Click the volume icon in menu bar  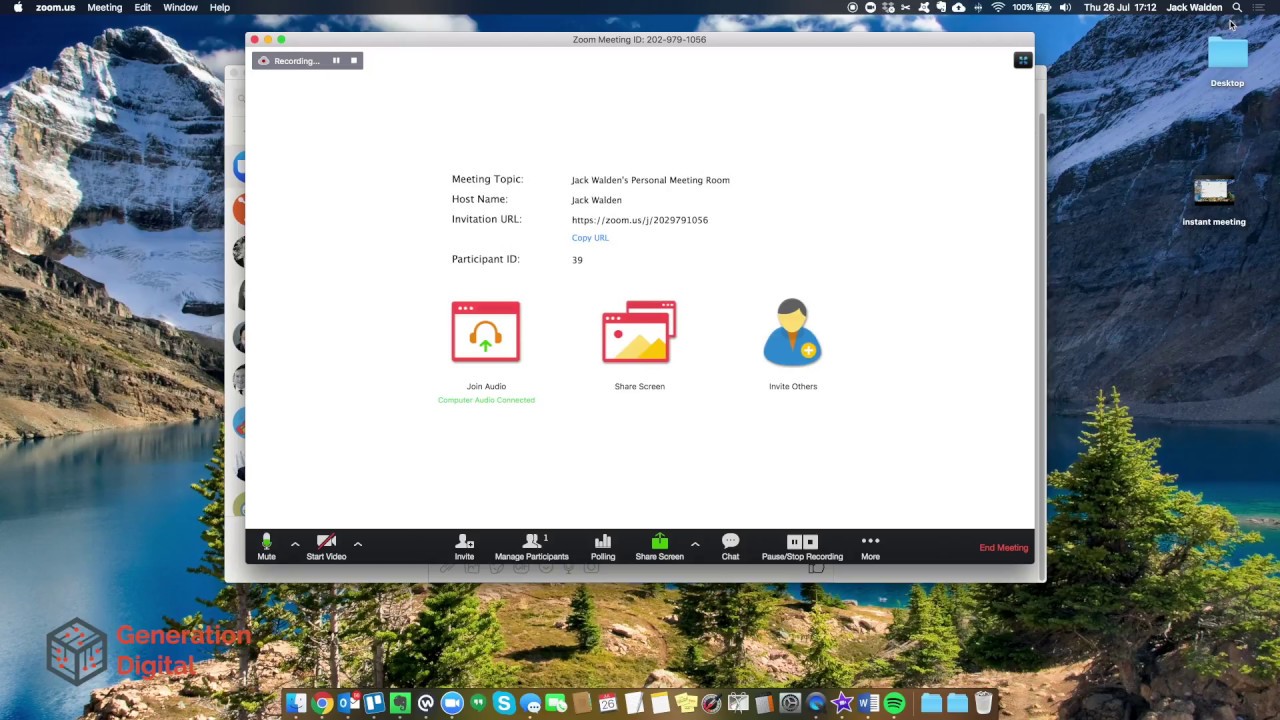tap(1065, 7)
